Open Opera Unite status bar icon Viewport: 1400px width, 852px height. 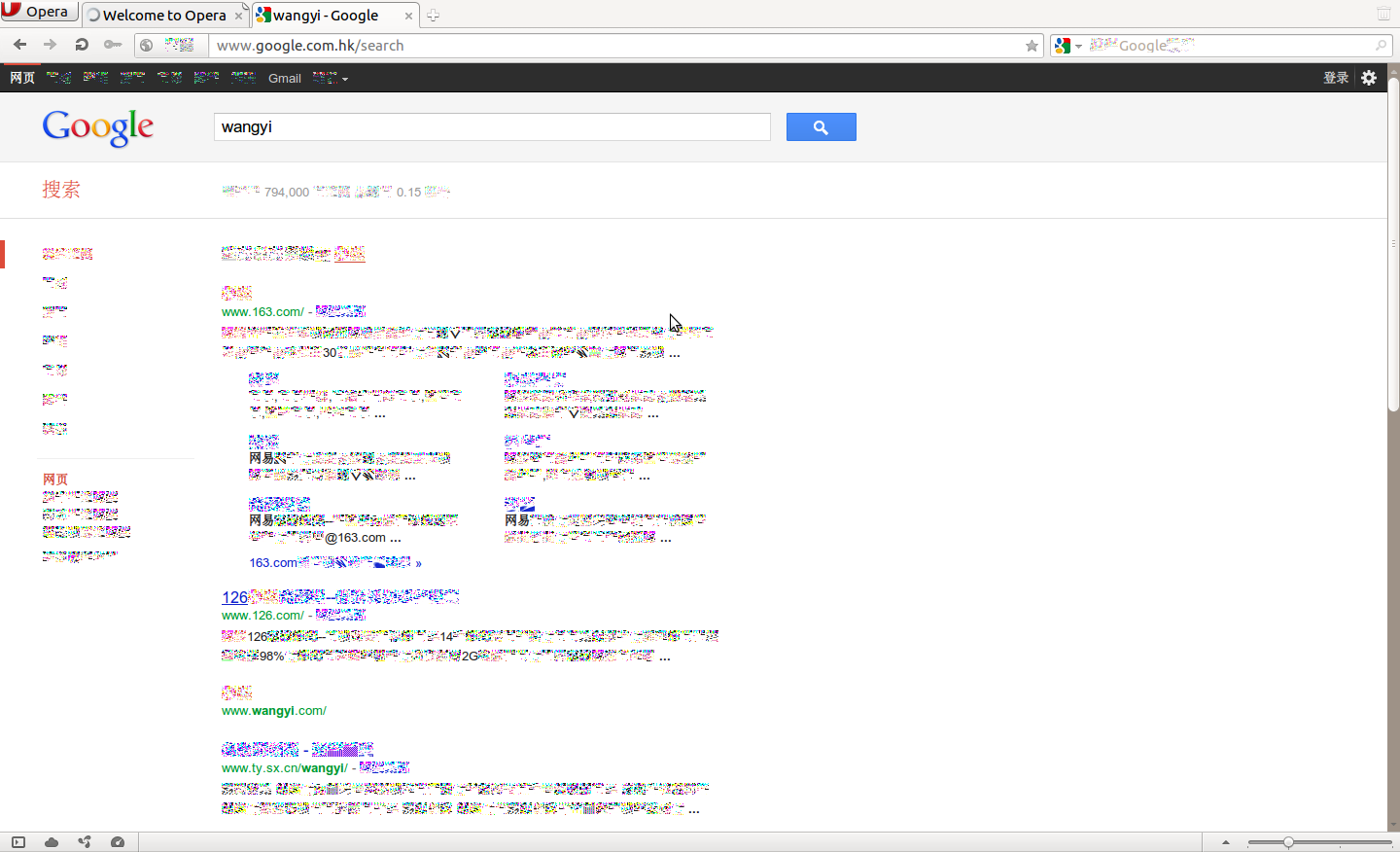85,842
